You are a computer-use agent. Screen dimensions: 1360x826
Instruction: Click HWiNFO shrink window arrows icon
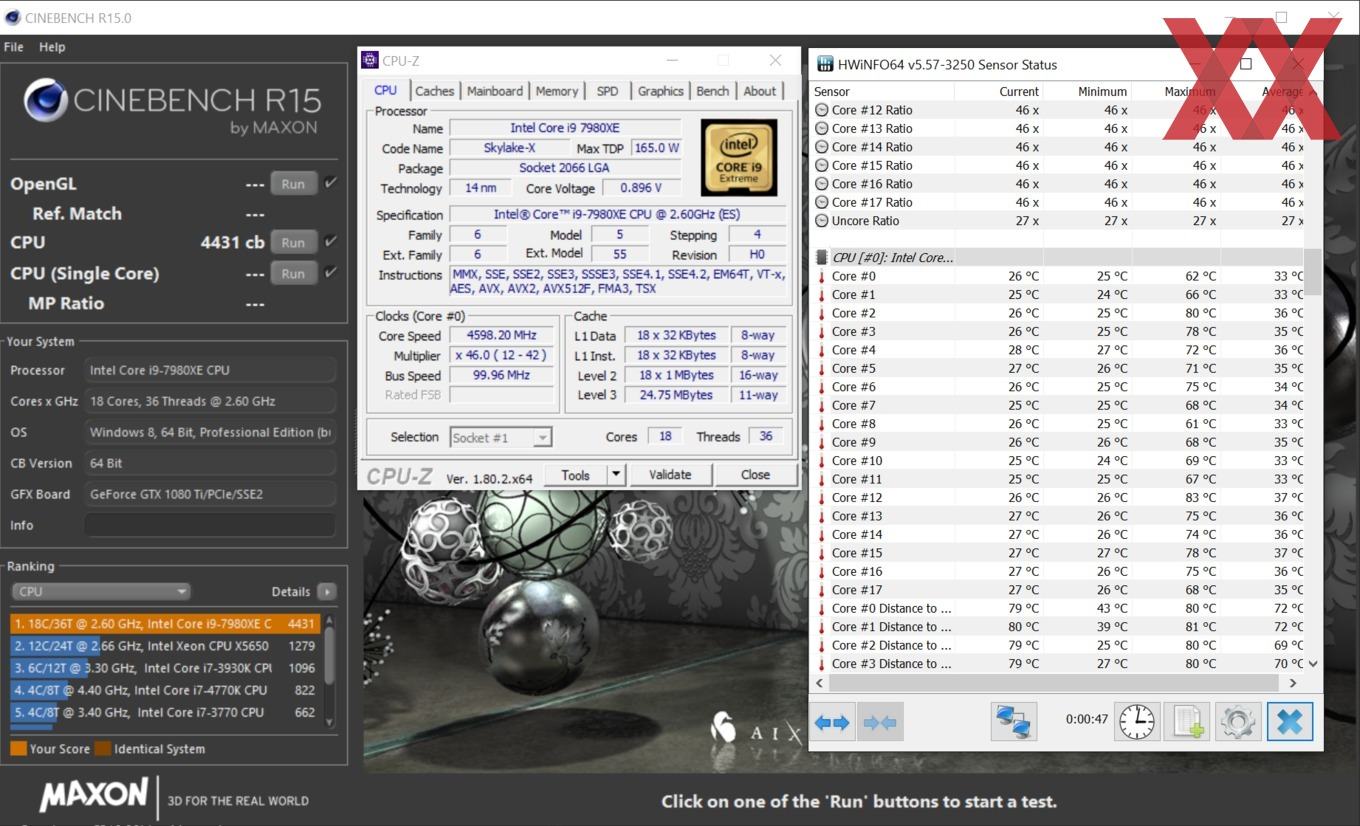[x=880, y=722]
